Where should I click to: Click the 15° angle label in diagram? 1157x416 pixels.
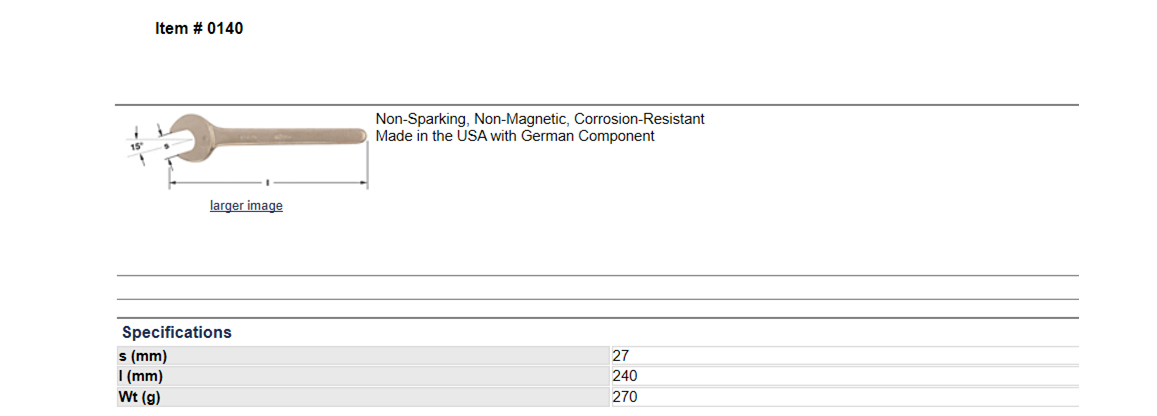(x=137, y=147)
